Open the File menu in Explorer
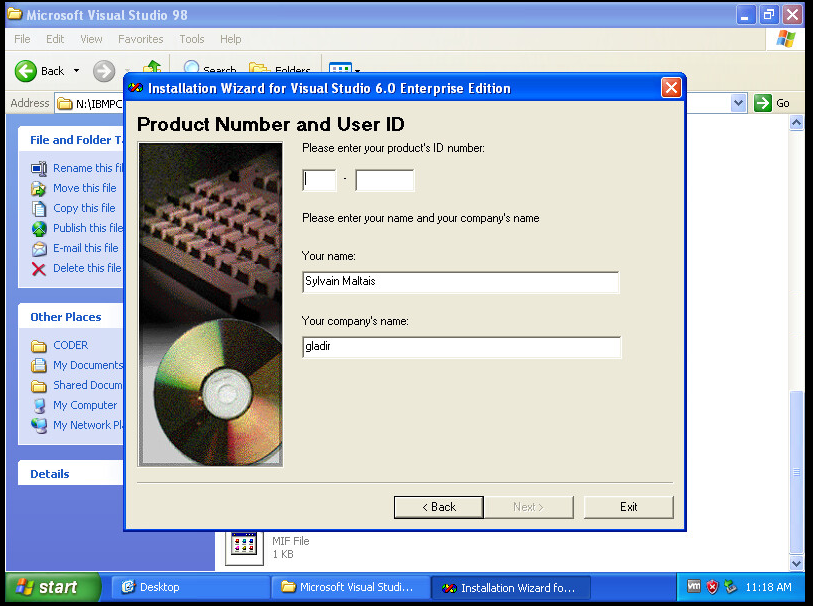This screenshot has height=606, width=813. point(22,39)
